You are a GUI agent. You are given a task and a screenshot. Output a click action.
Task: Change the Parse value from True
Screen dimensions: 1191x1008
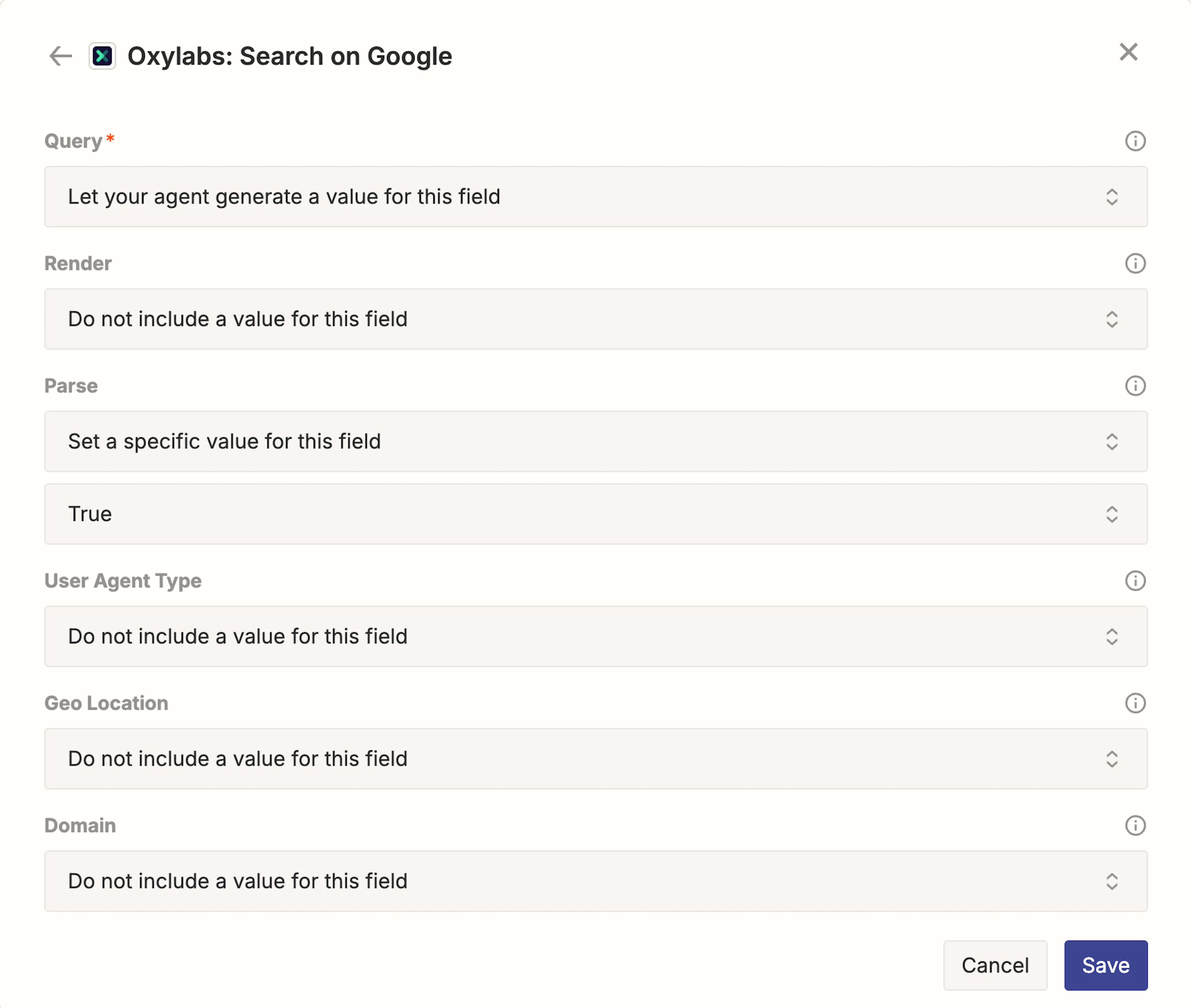pos(595,514)
